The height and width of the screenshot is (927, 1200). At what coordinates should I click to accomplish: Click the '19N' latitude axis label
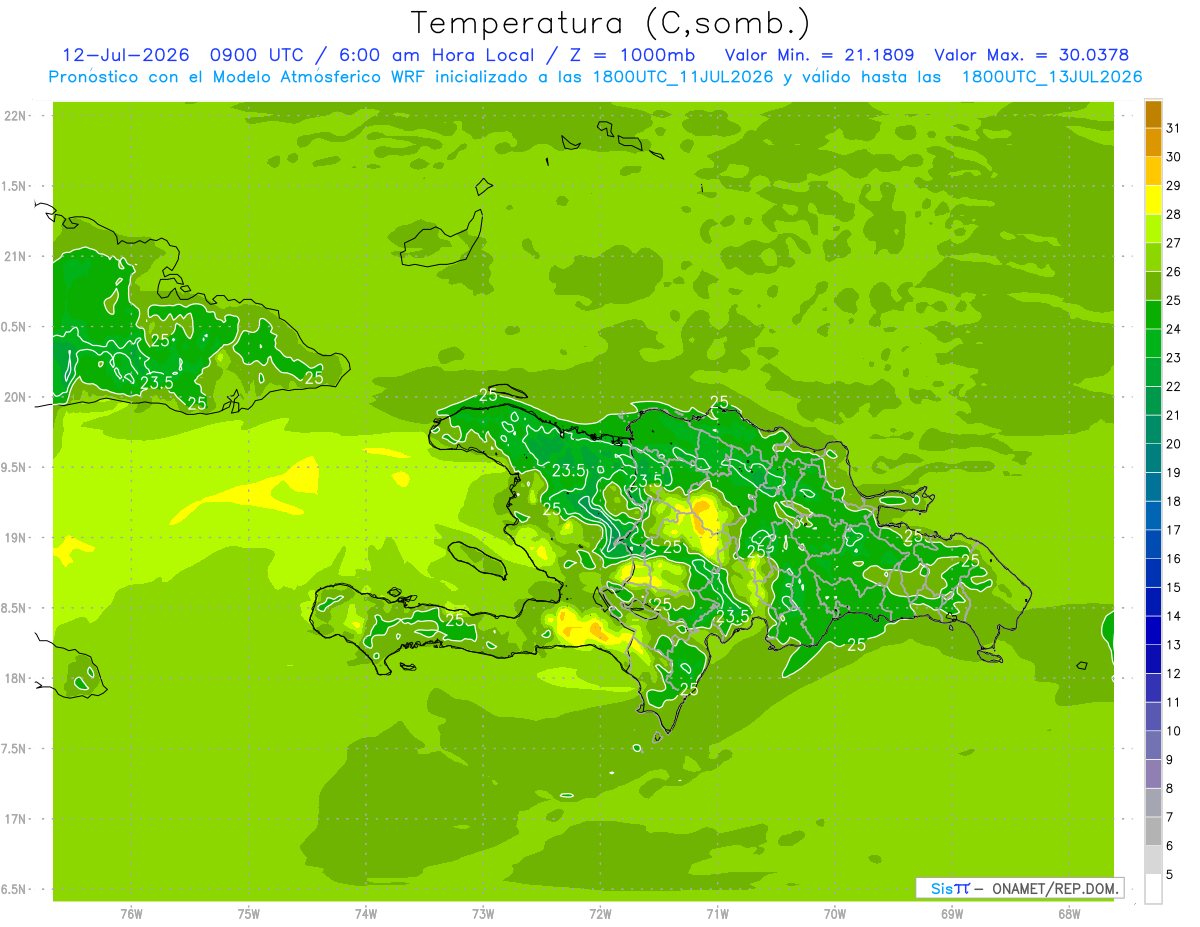(16, 538)
